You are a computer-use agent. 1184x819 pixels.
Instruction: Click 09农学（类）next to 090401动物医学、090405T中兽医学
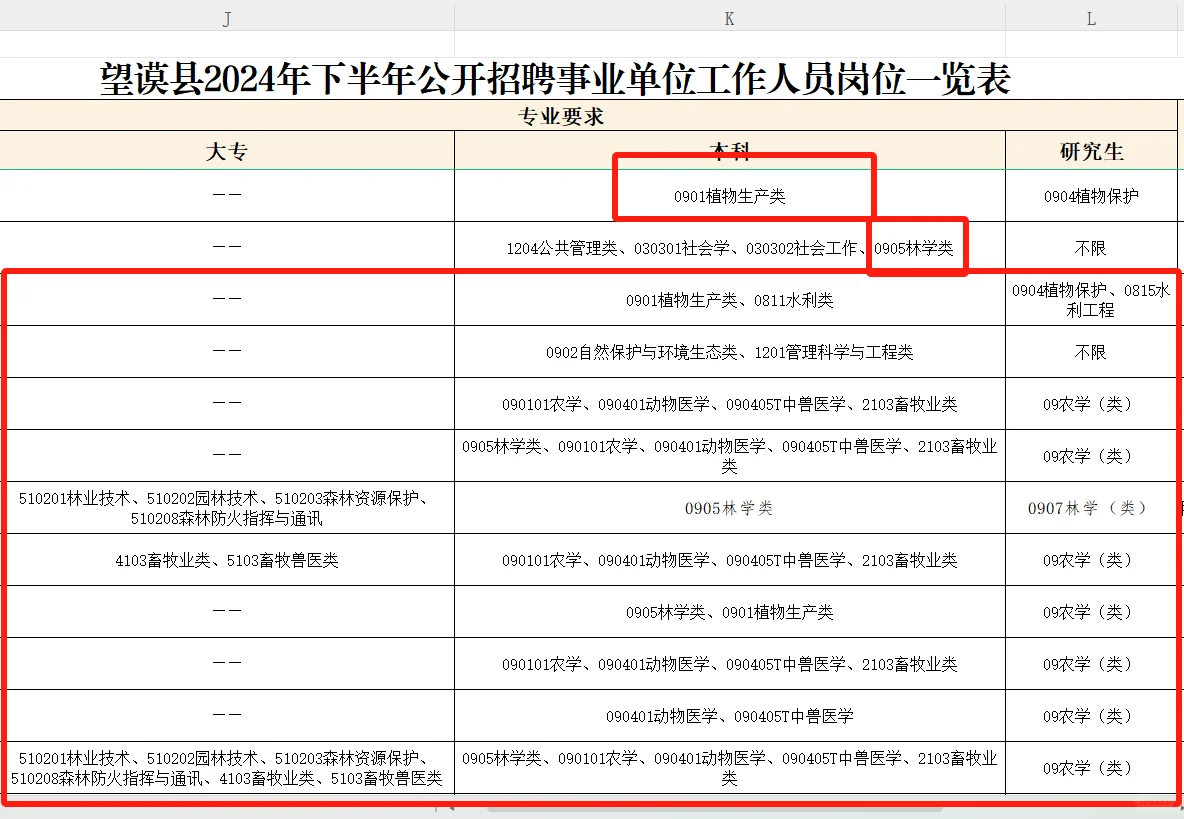coord(1091,716)
